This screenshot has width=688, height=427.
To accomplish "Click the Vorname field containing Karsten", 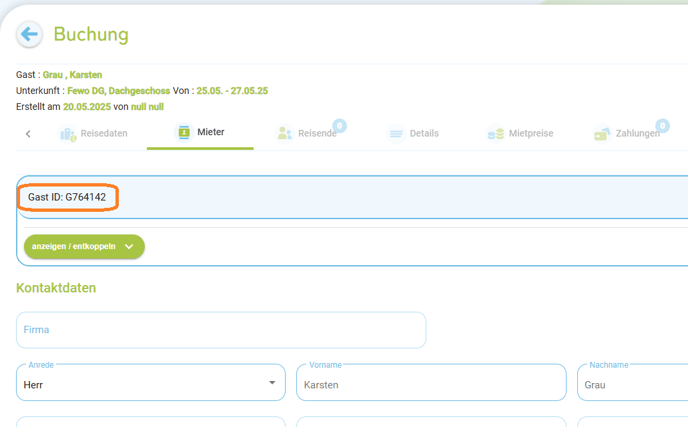I will point(431,383).
